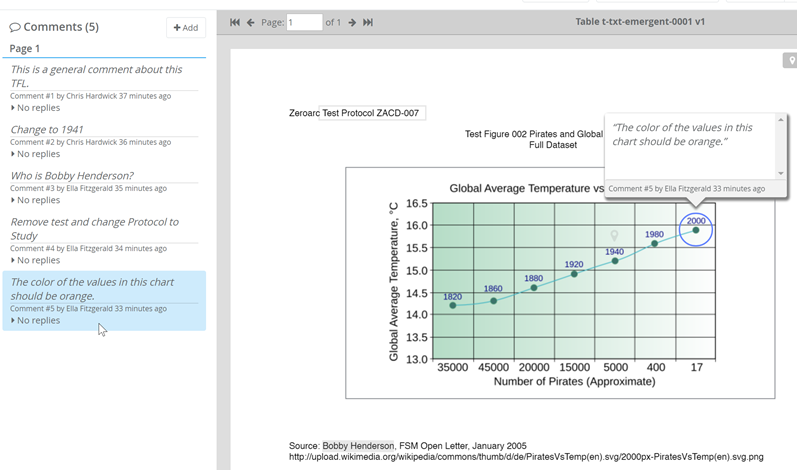Go to the first page icon
The height and width of the screenshot is (470, 797).
(x=235, y=22)
